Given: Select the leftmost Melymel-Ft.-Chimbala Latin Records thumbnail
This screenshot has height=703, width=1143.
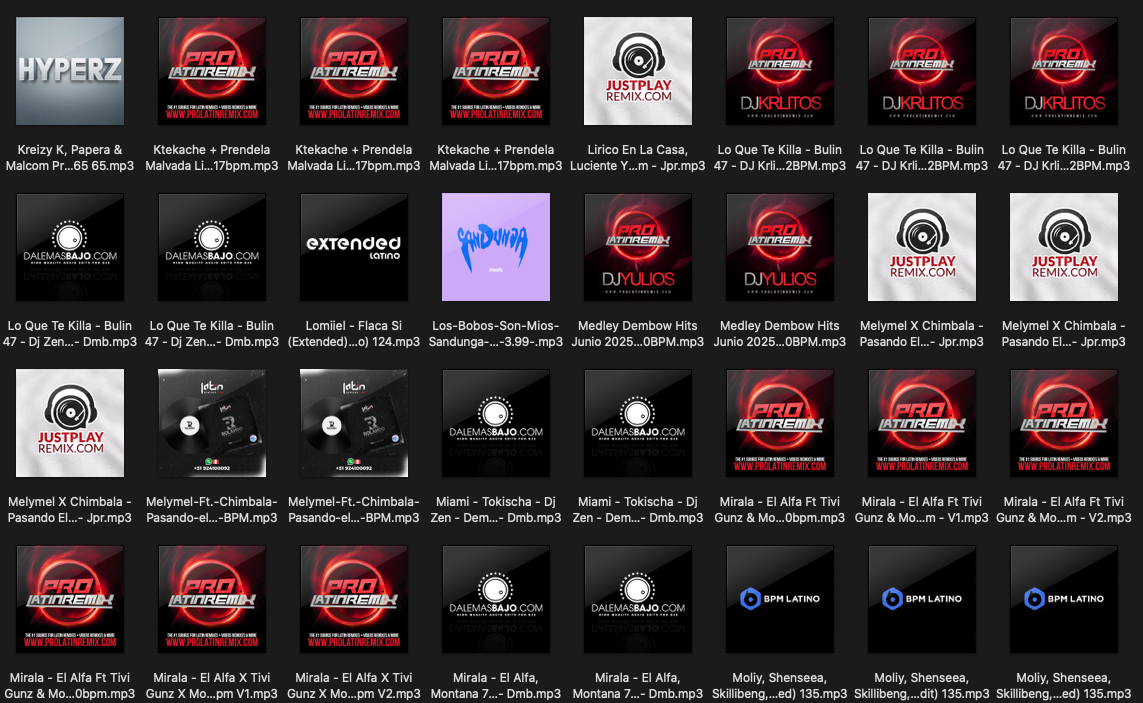Looking at the screenshot, I should pyautogui.click(x=212, y=423).
